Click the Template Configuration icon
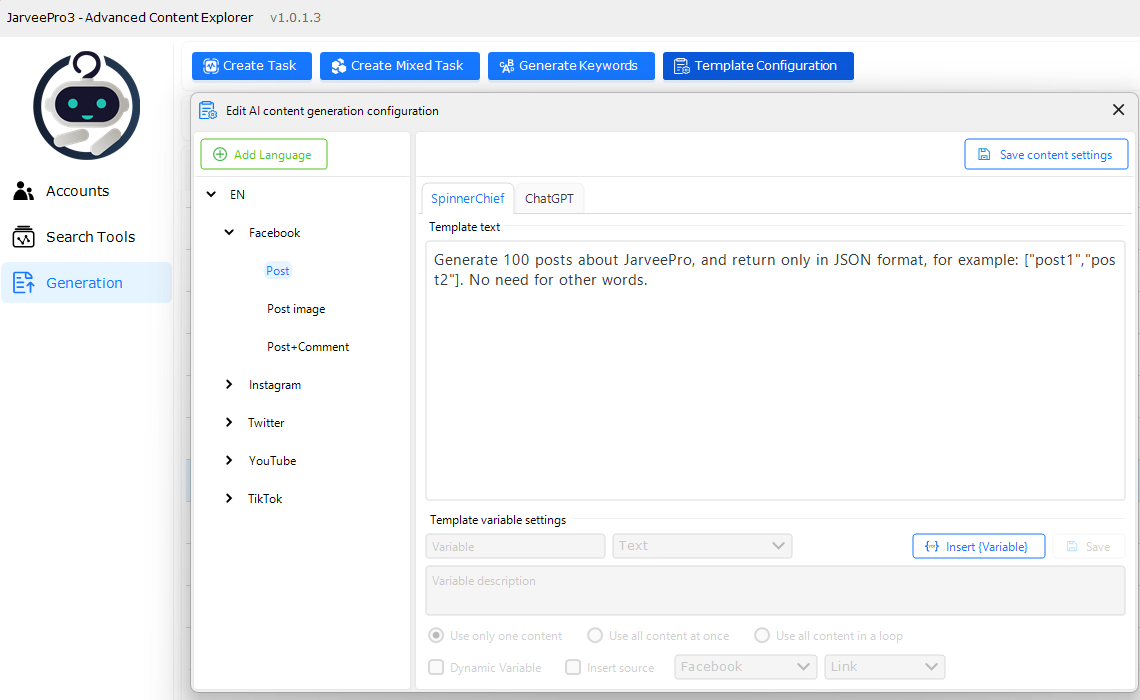The height and width of the screenshot is (700, 1140). [x=681, y=66]
